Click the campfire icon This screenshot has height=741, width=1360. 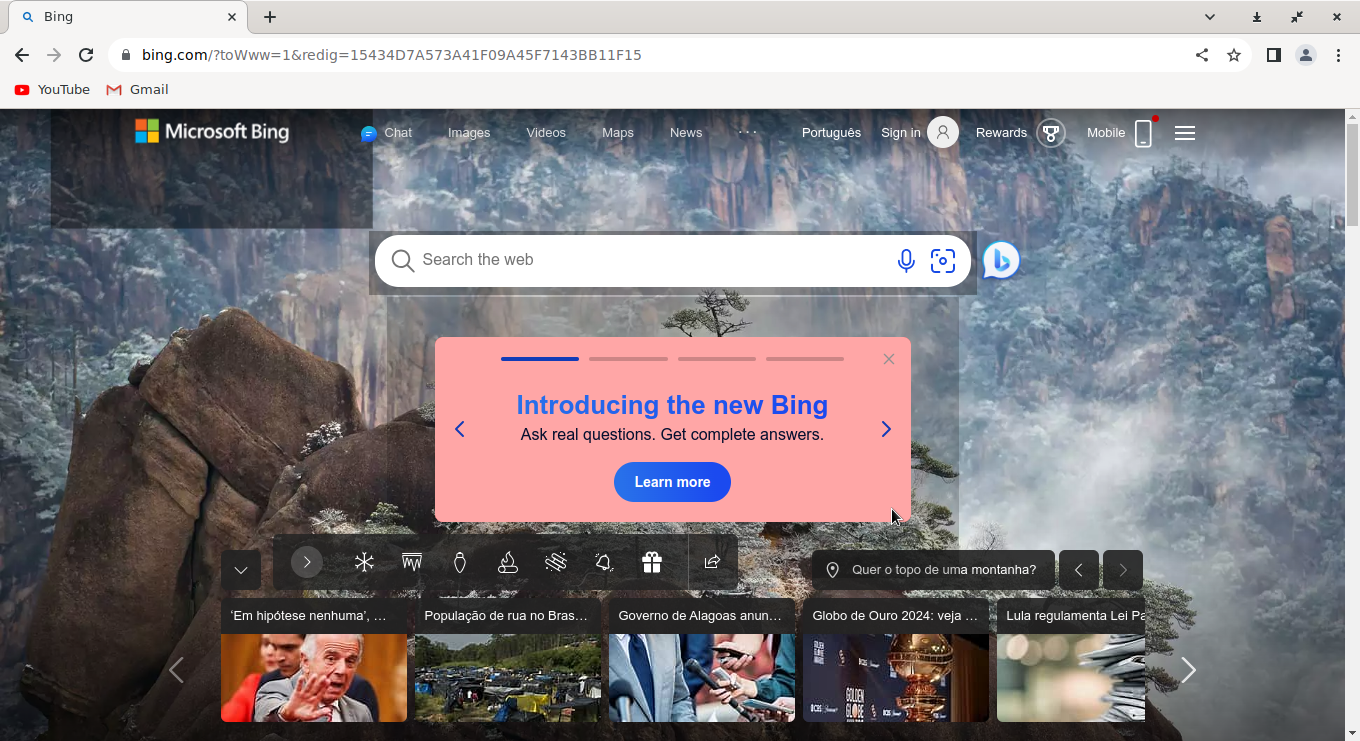click(508, 562)
